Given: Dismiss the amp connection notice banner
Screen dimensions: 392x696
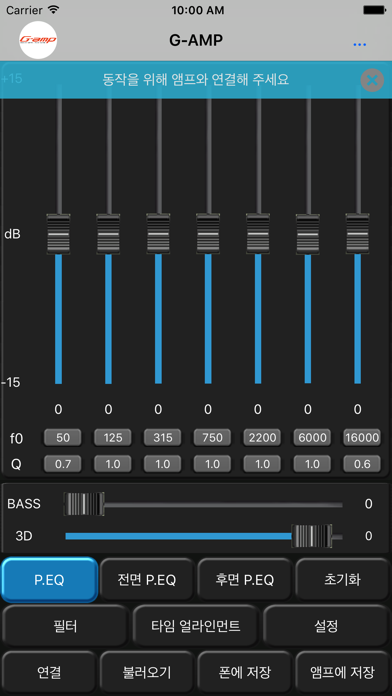Looking at the screenshot, I should pos(372,80).
